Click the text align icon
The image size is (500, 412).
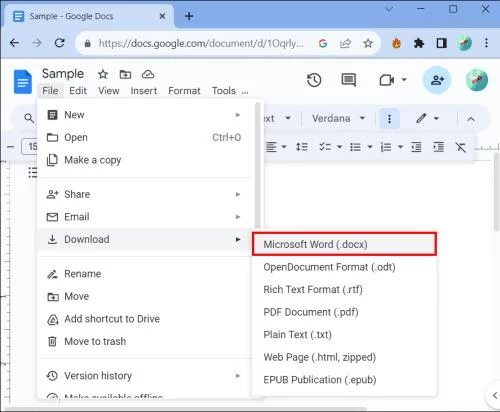click(x=271, y=147)
